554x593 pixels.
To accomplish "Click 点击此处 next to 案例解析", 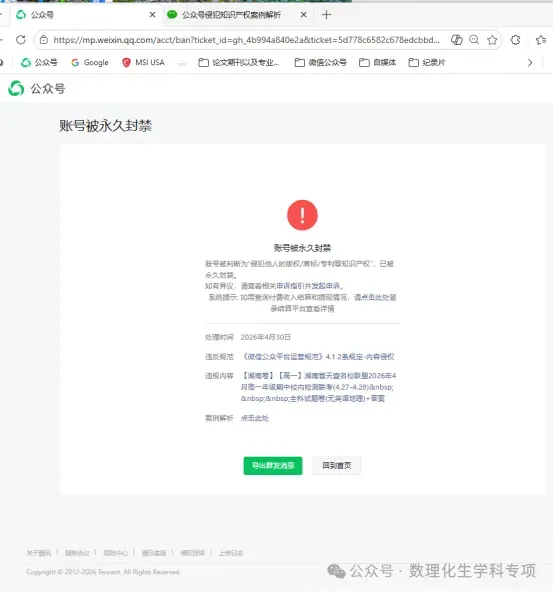I will click(255, 418).
